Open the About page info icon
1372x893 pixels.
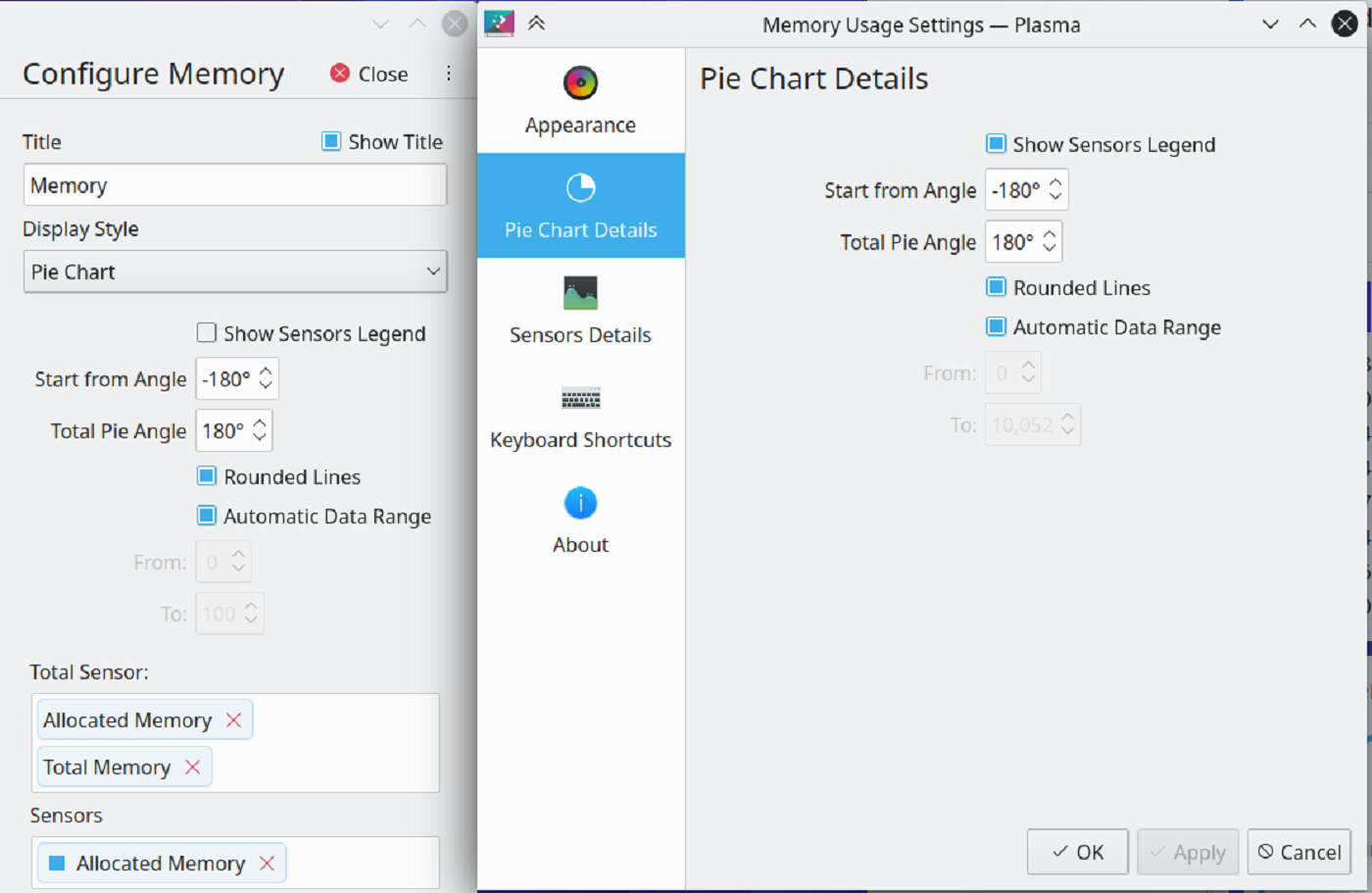tap(580, 503)
